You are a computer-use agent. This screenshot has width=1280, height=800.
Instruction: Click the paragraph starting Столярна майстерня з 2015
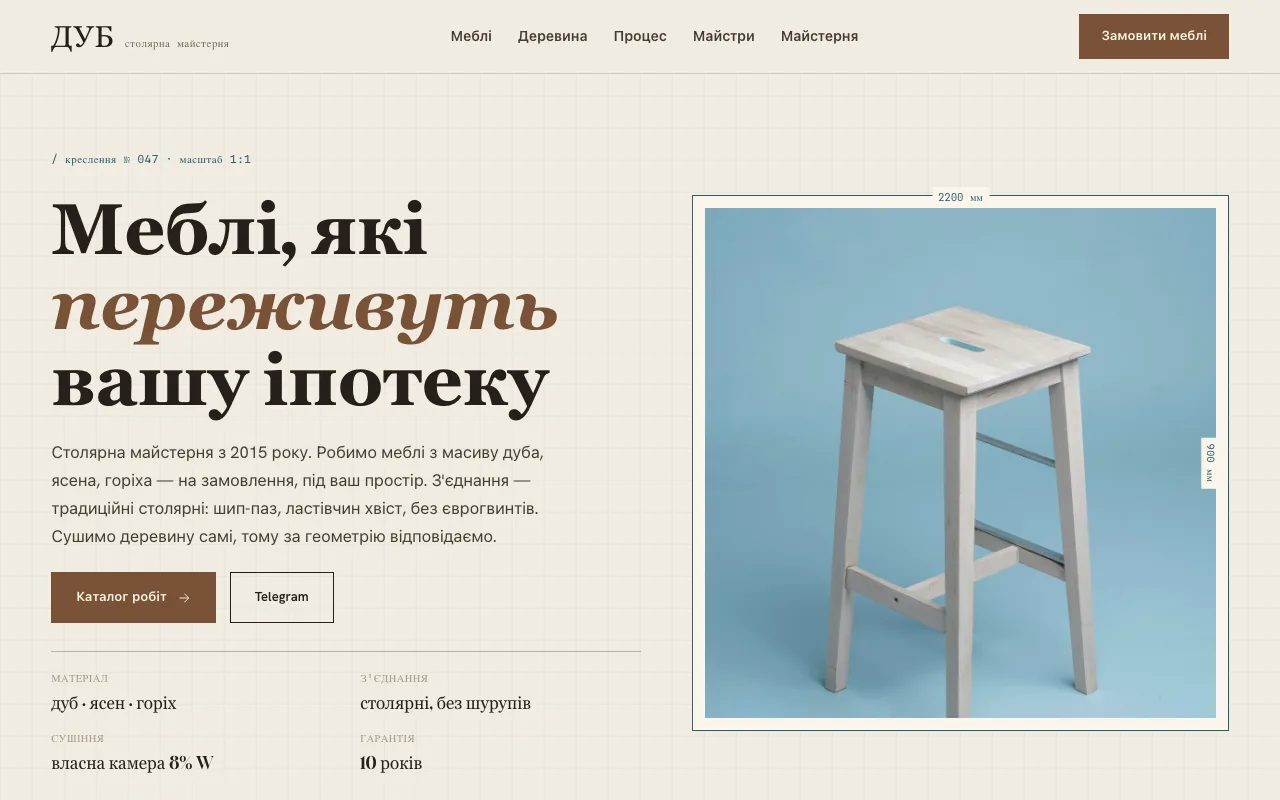coord(297,494)
